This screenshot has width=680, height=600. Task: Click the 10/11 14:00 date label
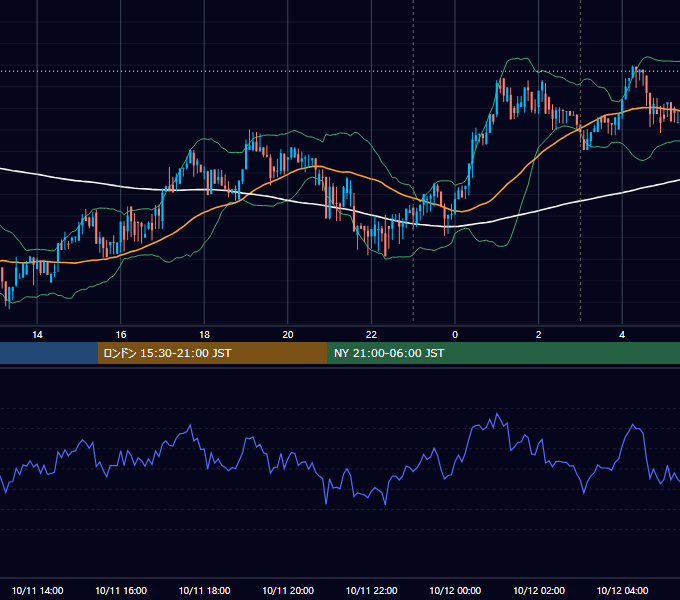click(x=37, y=590)
